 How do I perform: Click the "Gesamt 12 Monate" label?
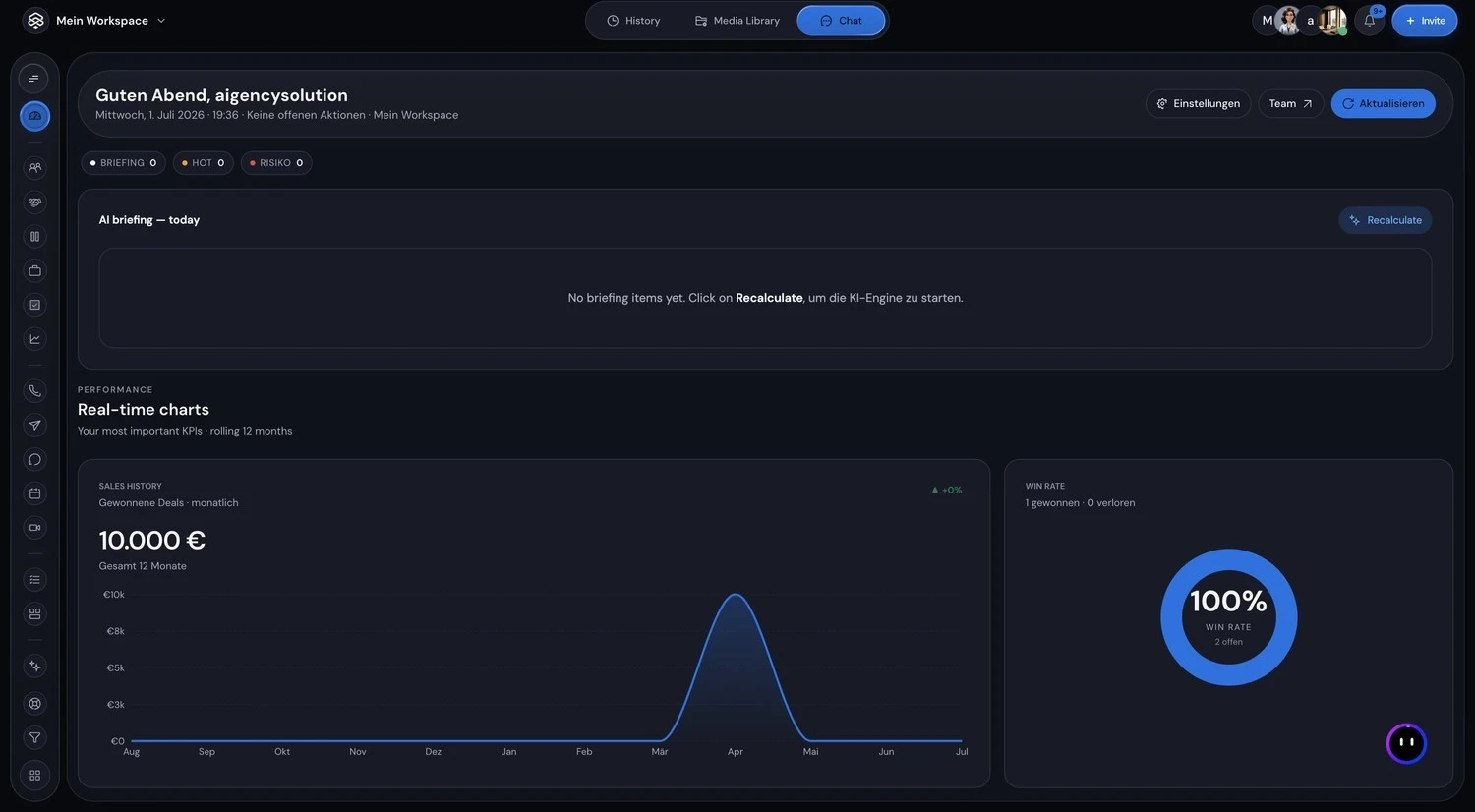coord(143,566)
